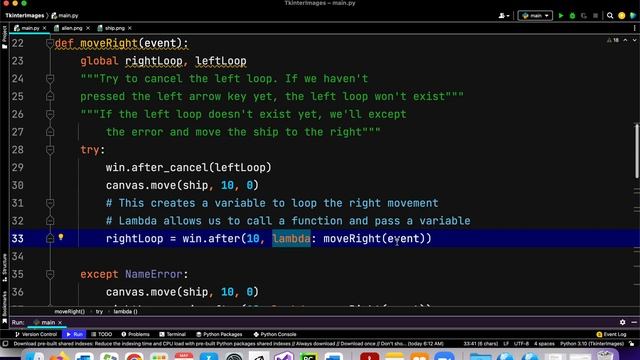Click the moveRight() code breadcrumb
Image resolution: width=640 pixels, height=360 pixels.
coord(70,311)
